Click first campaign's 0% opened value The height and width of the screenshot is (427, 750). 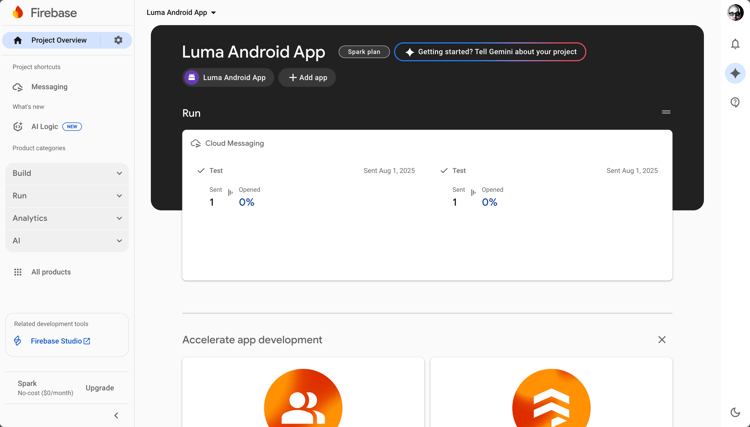(x=246, y=202)
